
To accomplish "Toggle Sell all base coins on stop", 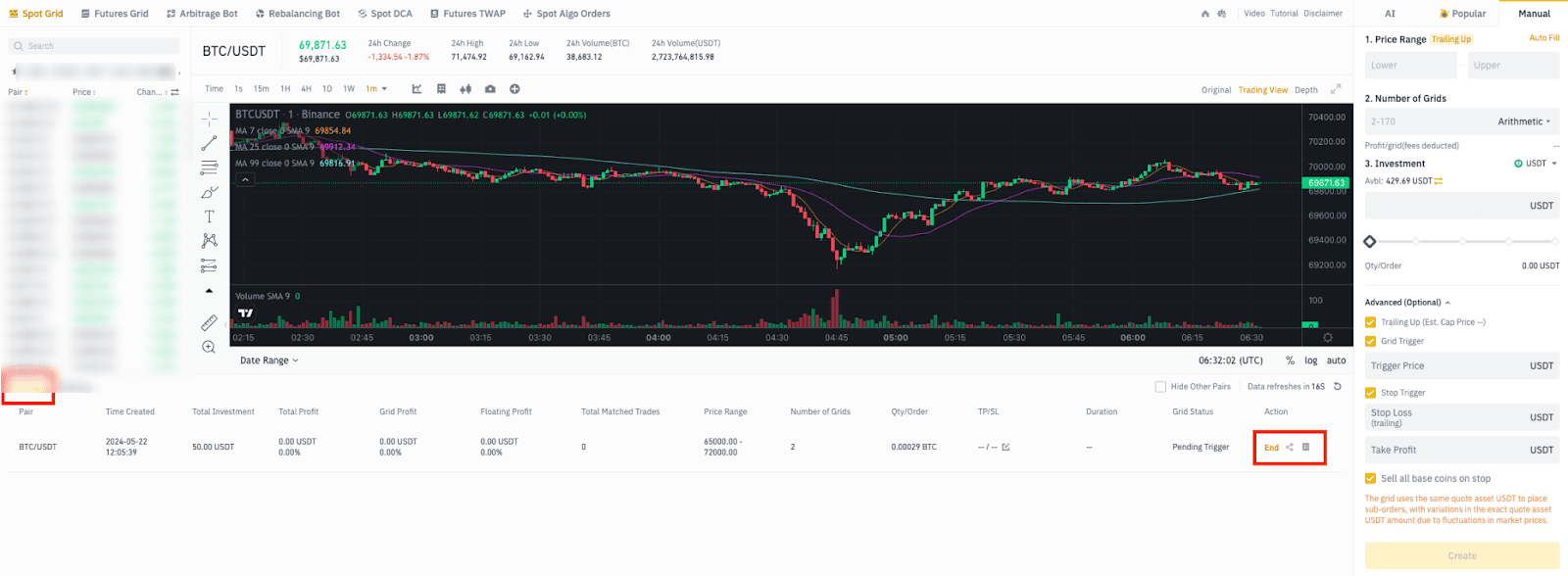I will tap(1371, 479).
